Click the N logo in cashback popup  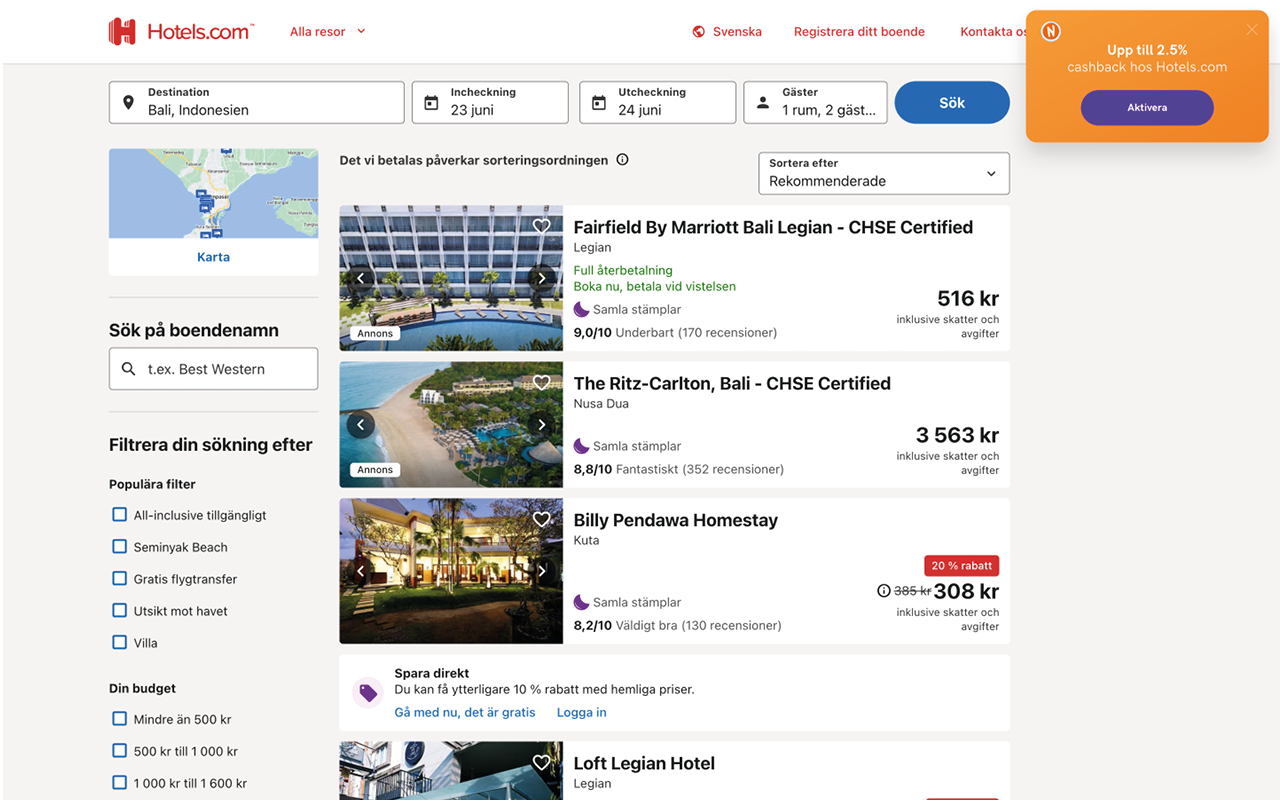coord(1050,31)
